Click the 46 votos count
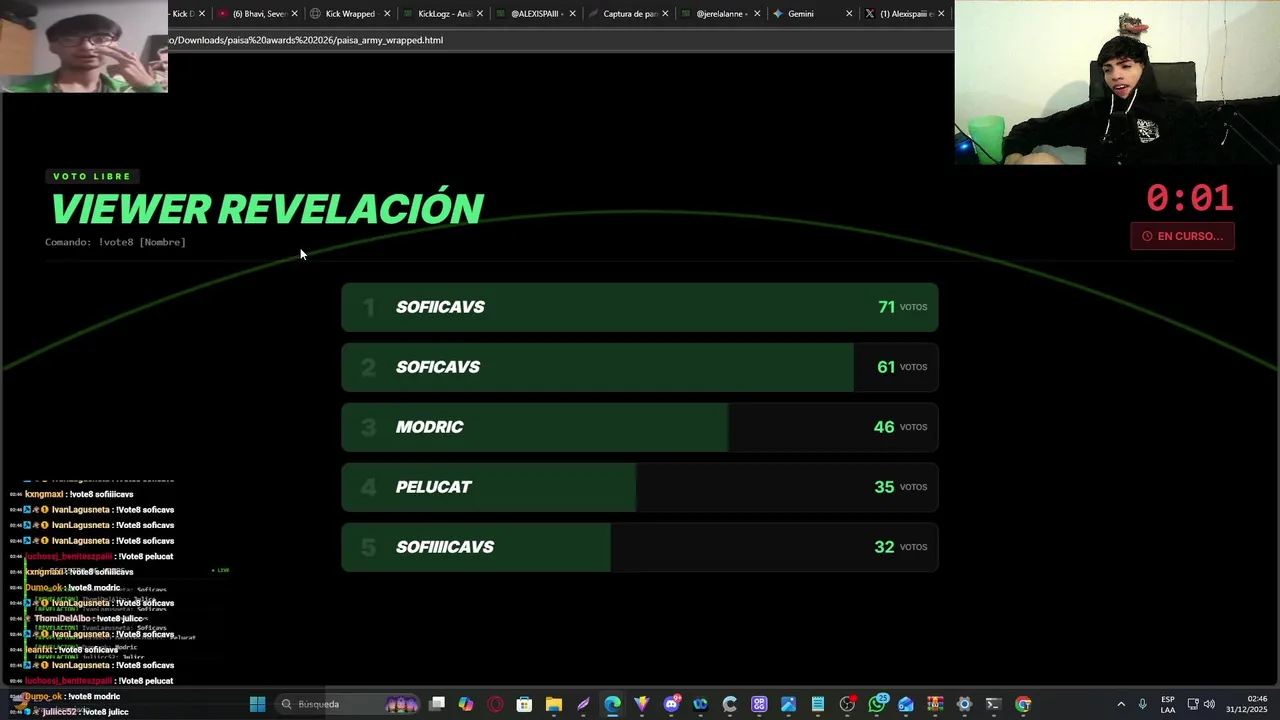1280x720 pixels. click(900, 427)
